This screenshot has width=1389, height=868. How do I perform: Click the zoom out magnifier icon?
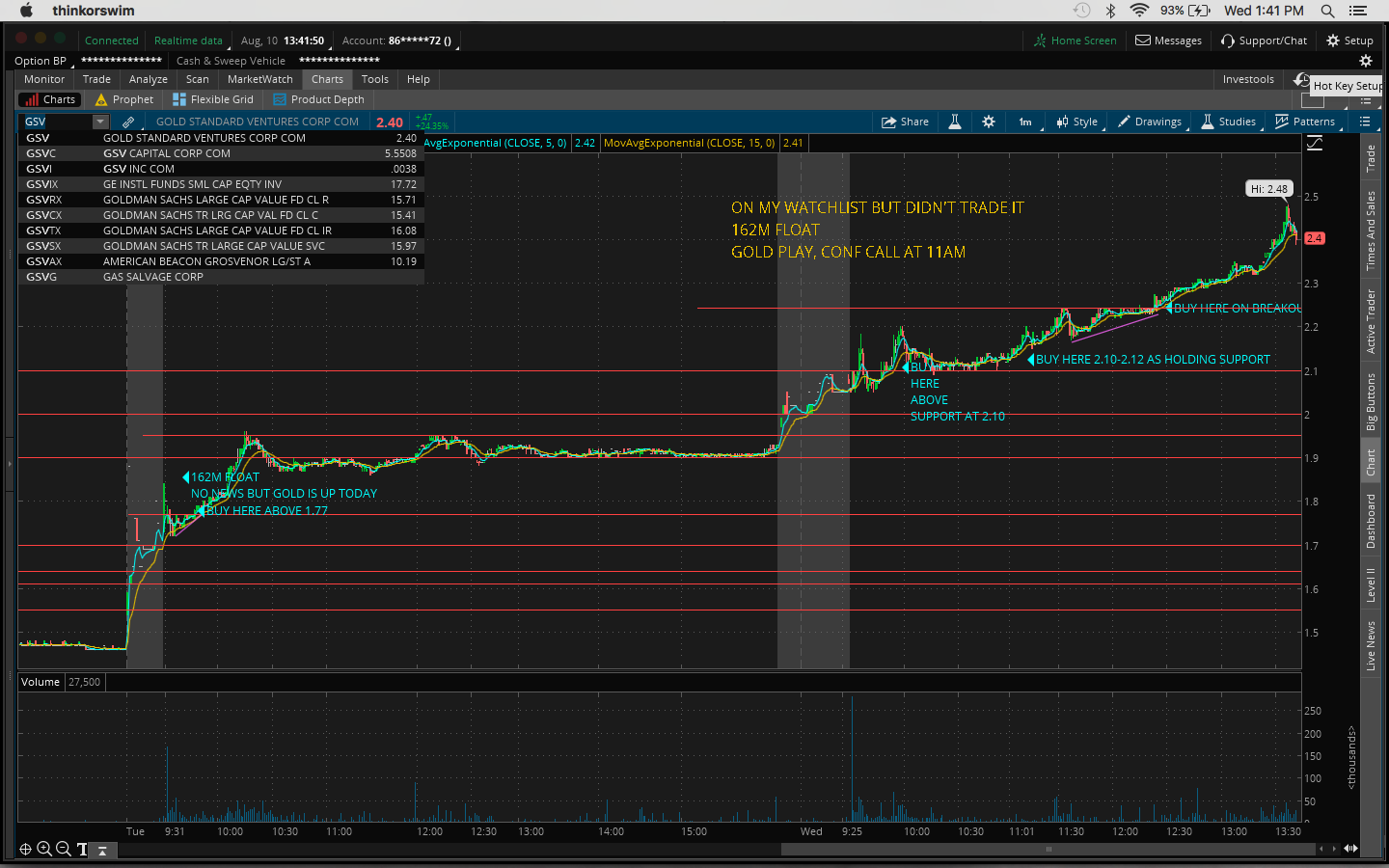64,850
